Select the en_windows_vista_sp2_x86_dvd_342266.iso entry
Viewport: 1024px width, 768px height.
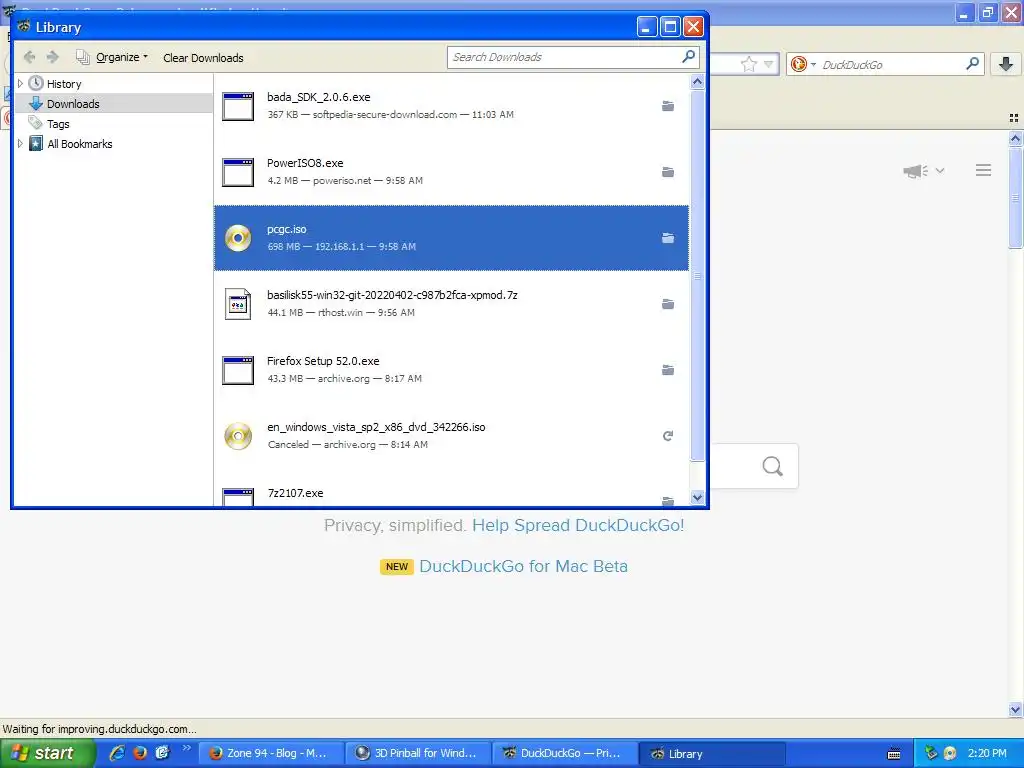(451, 436)
